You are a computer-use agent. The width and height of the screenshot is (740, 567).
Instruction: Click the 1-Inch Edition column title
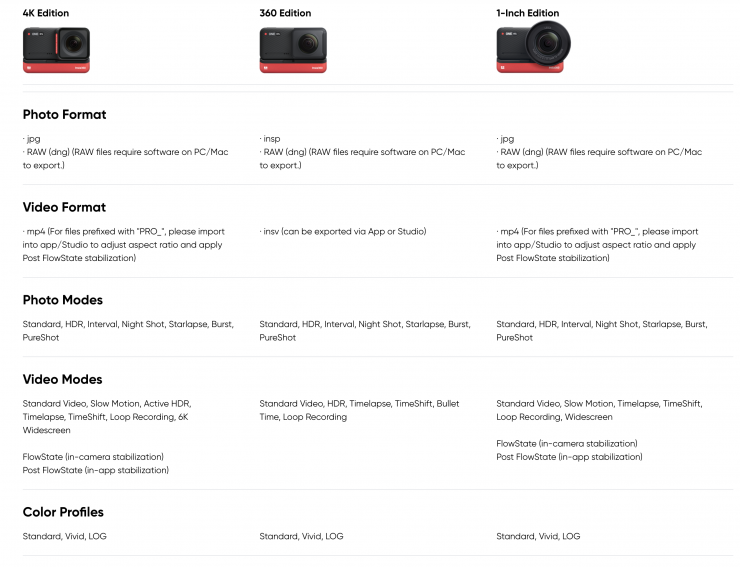pyautogui.click(x=527, y=13)
